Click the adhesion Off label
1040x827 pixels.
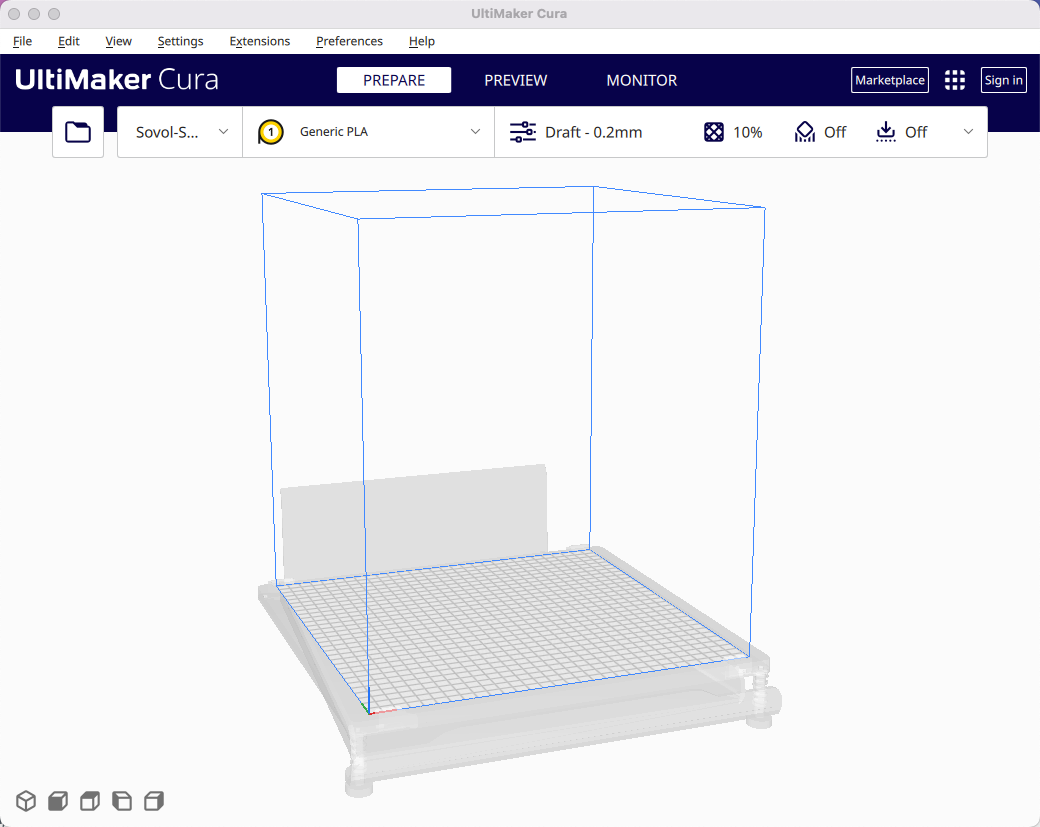tap(916, 132)
